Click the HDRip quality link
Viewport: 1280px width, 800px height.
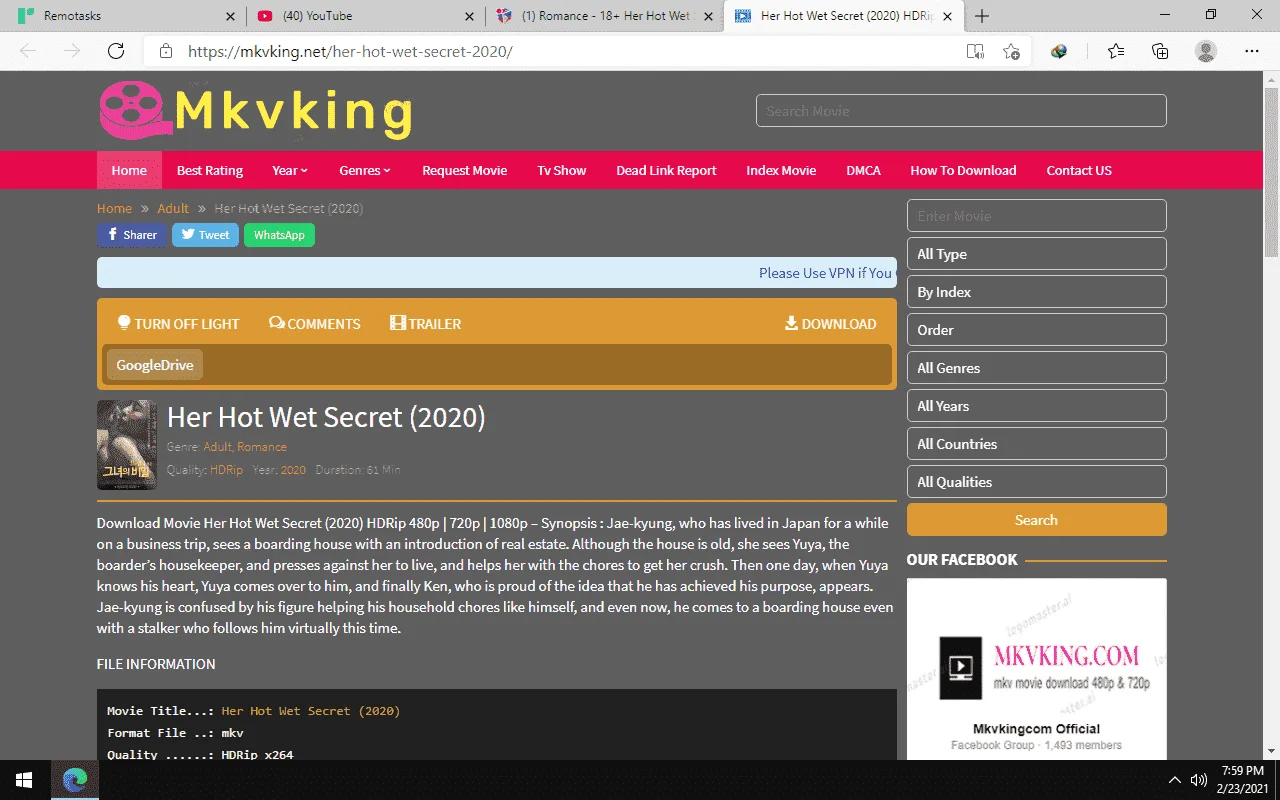click(x=226, y=470)
